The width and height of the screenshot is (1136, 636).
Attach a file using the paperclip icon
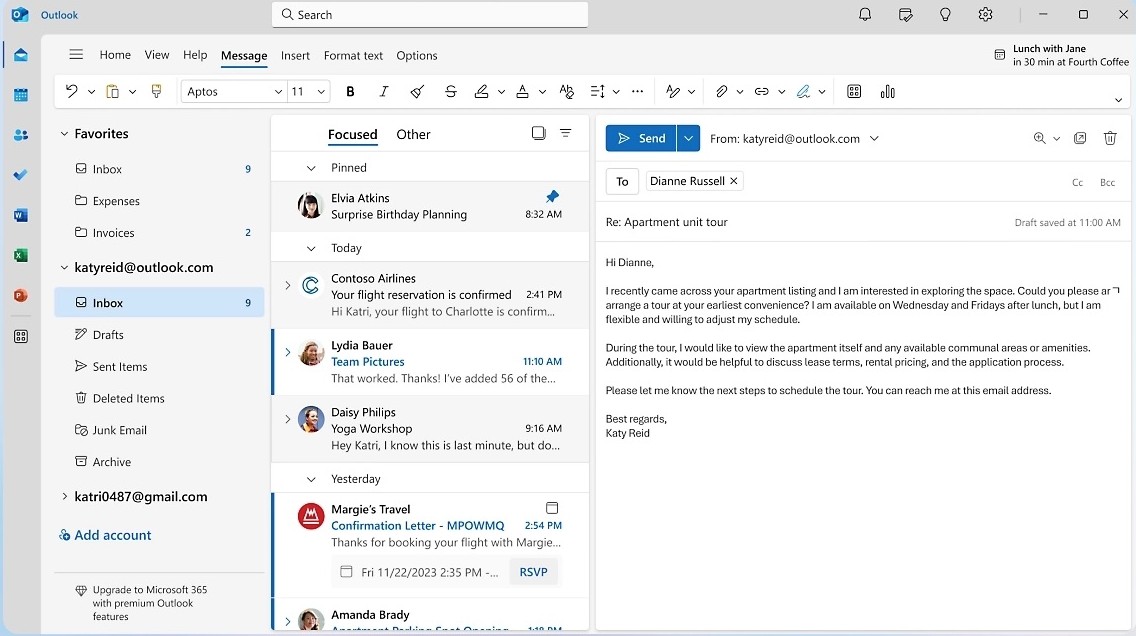tap(722, 91)
